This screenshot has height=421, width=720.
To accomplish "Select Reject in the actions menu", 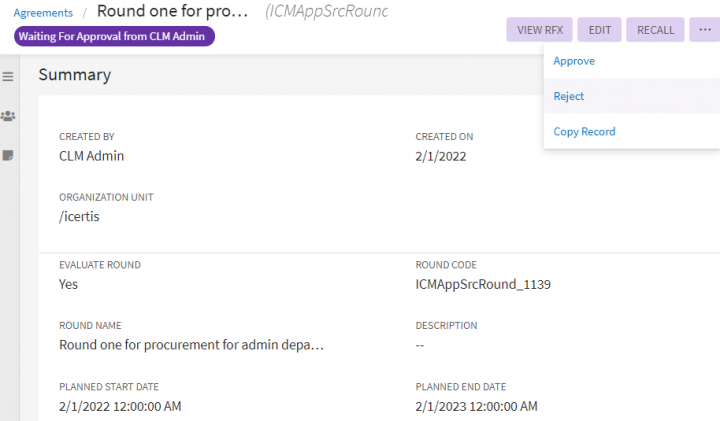I will click(569, 96).
